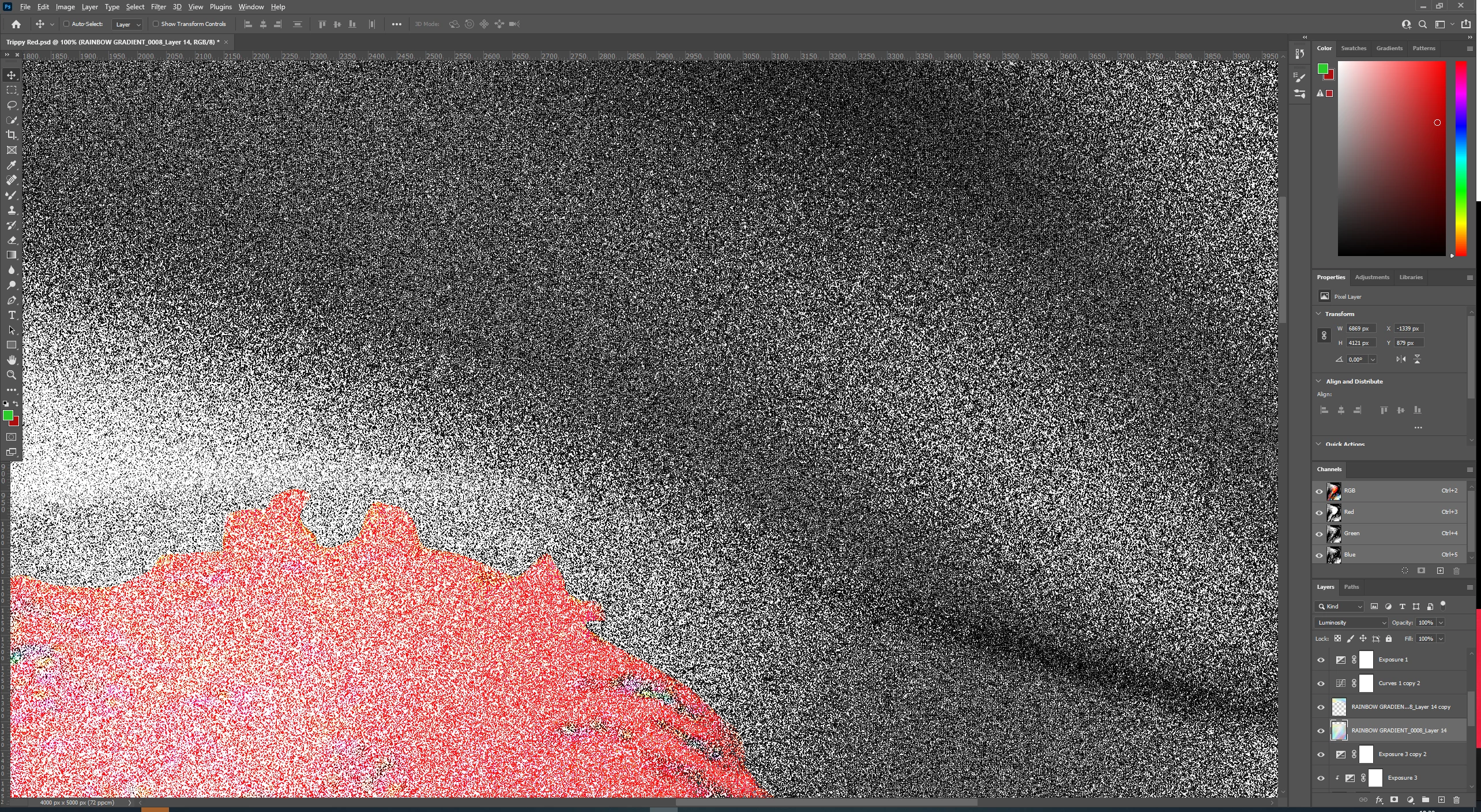1481x812 pixels.
Task: Open the Filter menu
Action: point(158,7)
